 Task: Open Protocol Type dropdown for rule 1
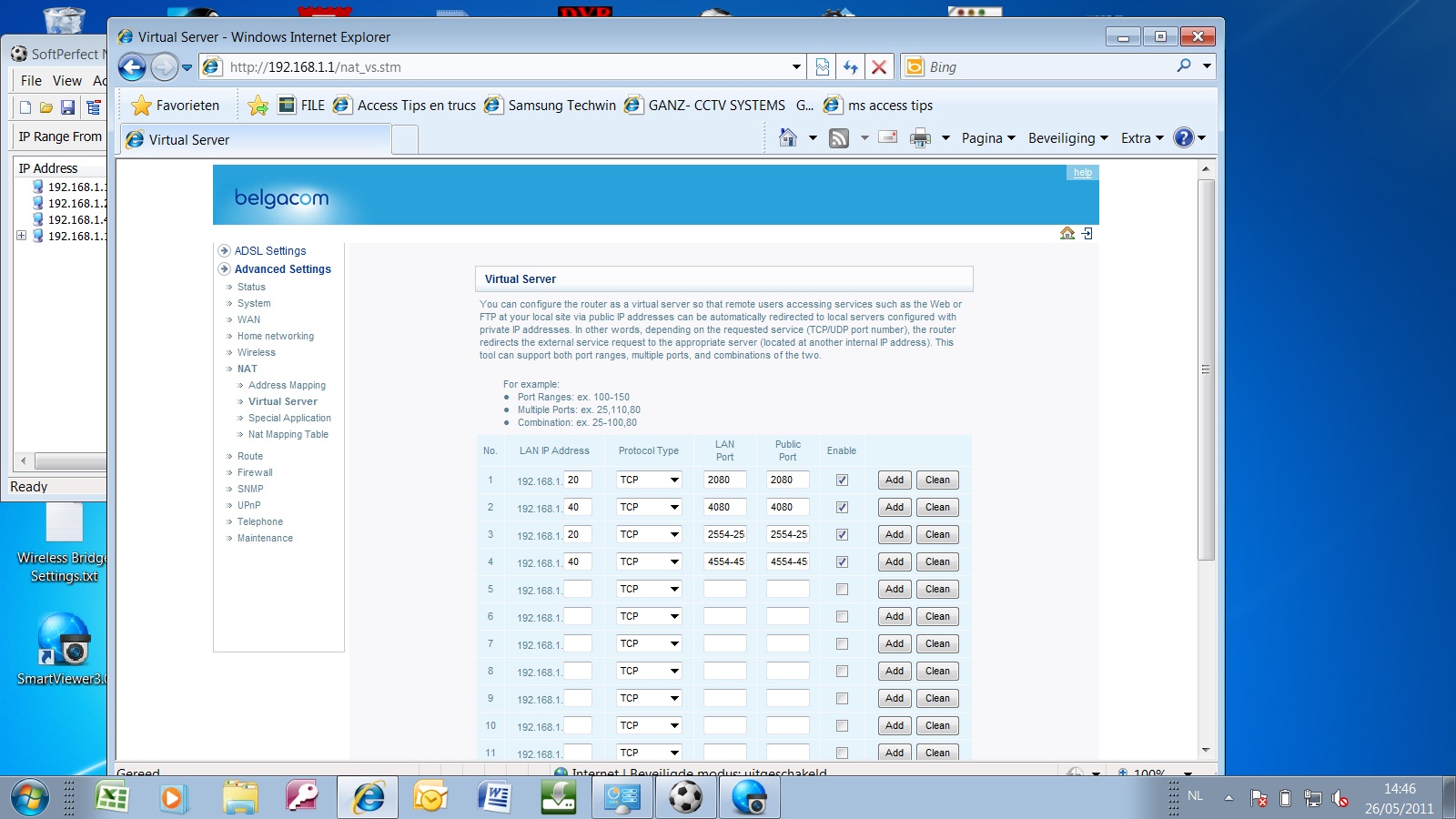click(650, 480)
